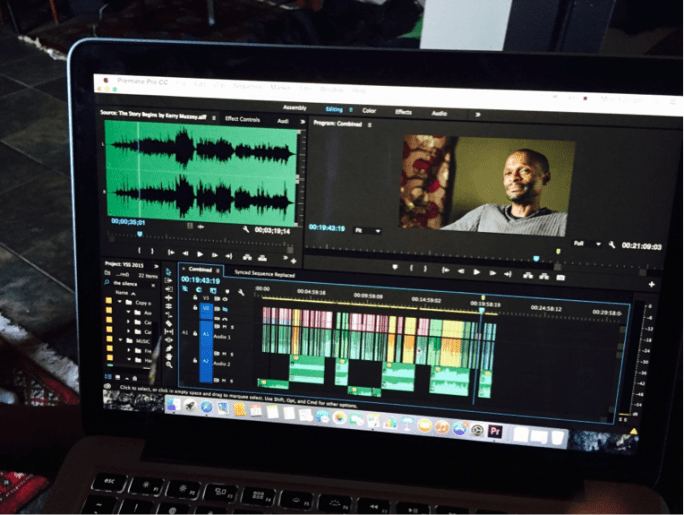Select the Selection arrow tool

click(168, 271)
